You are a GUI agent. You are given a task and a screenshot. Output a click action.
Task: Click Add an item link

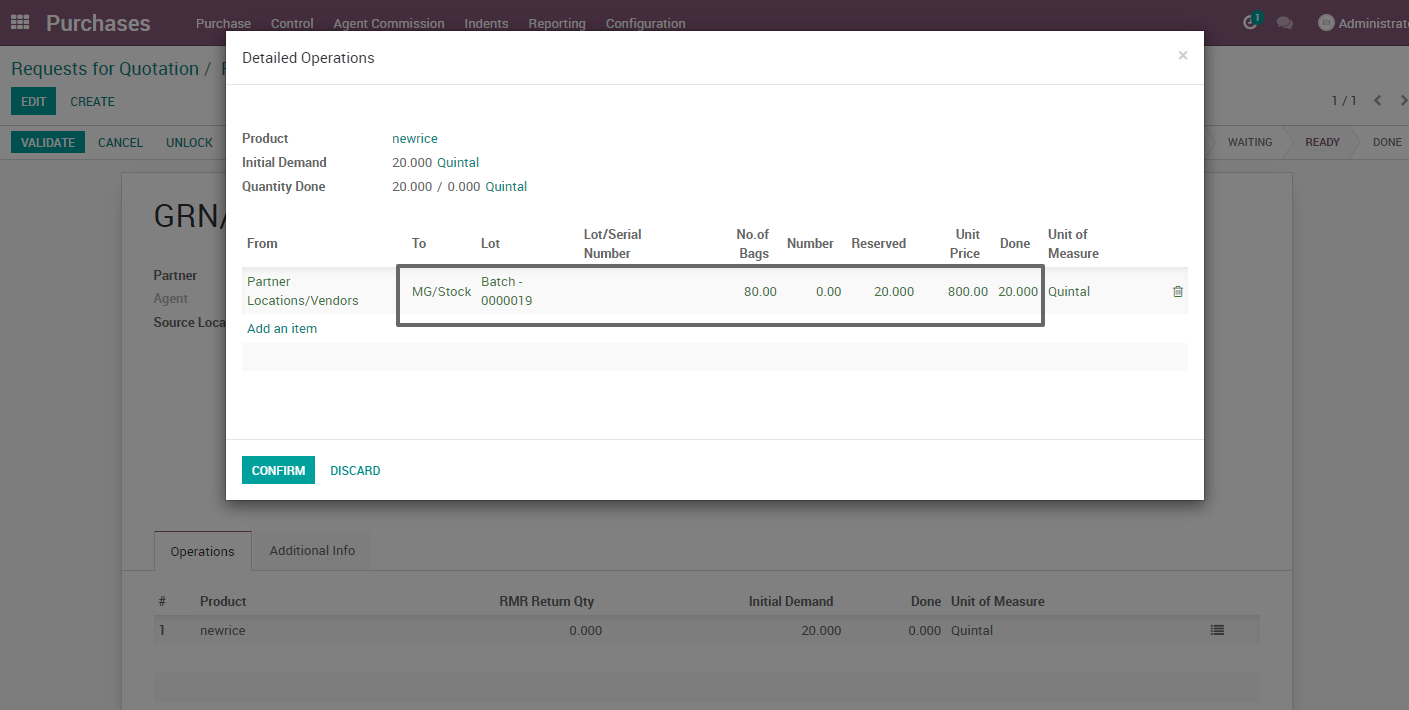pos(282,328)
